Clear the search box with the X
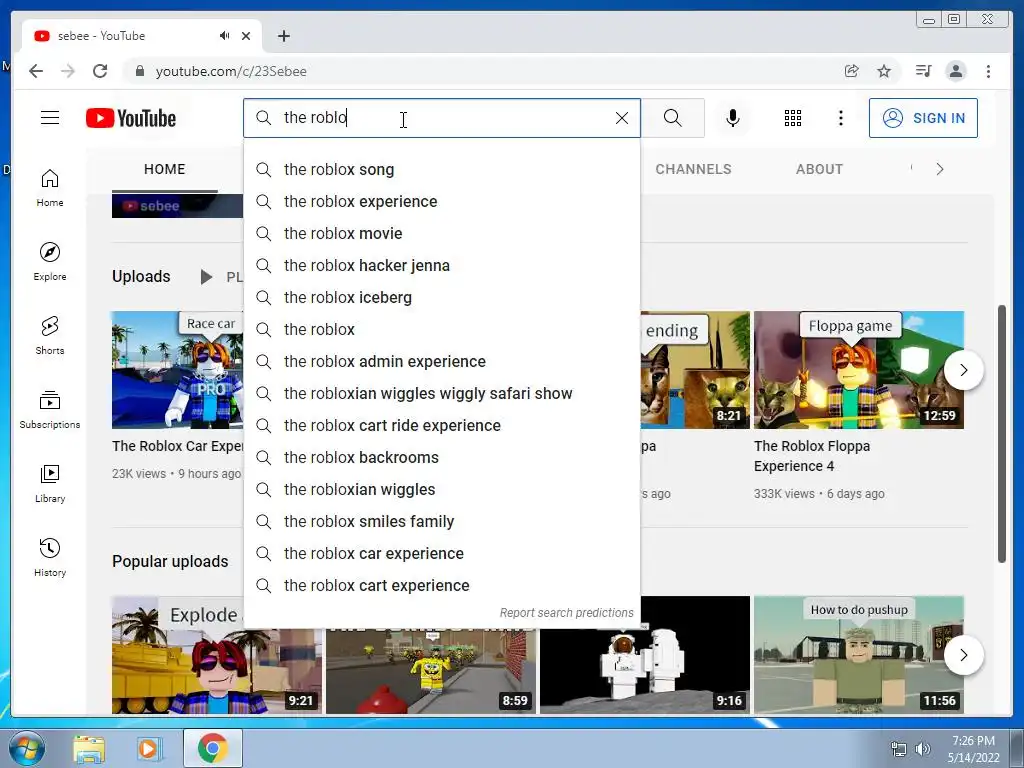 [x=622, y=118]
